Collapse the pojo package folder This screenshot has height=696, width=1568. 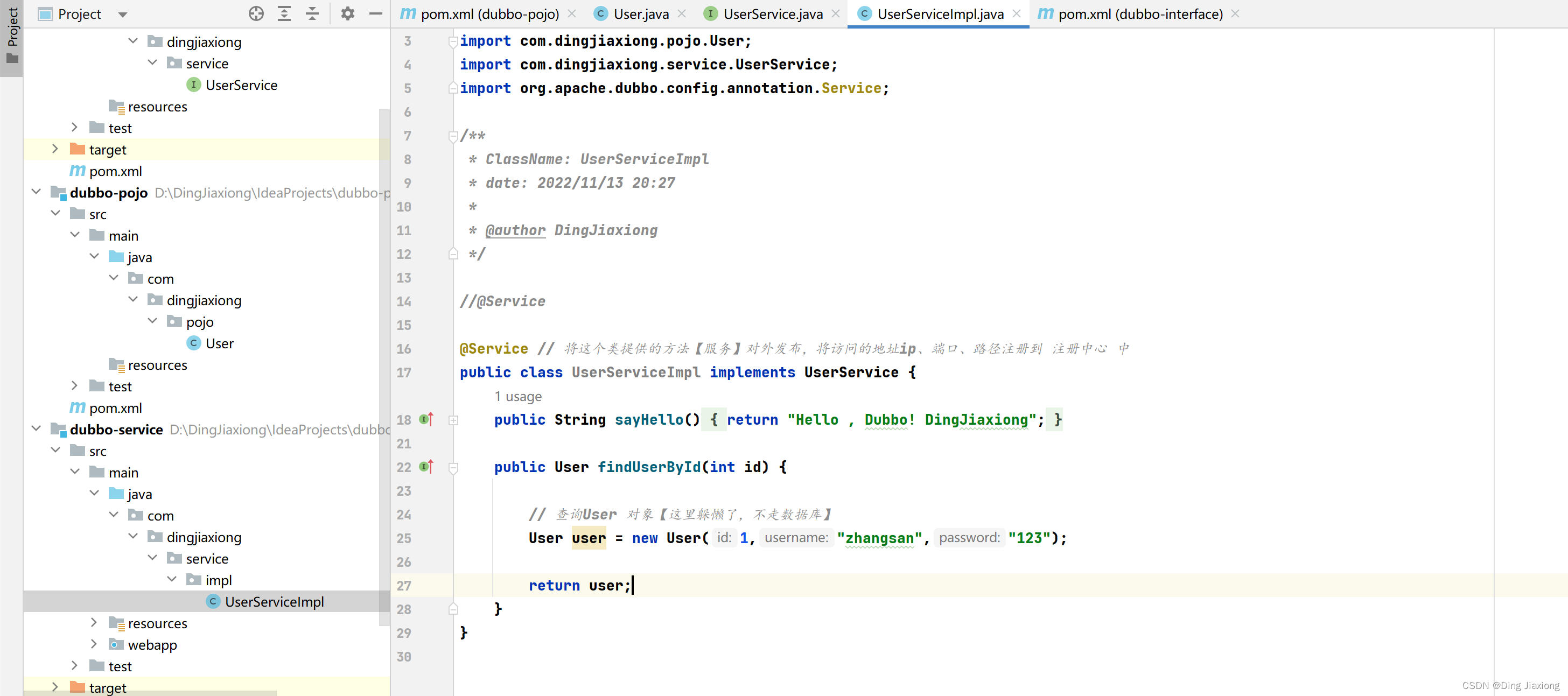pyautogui.click(x=153, y=321)
